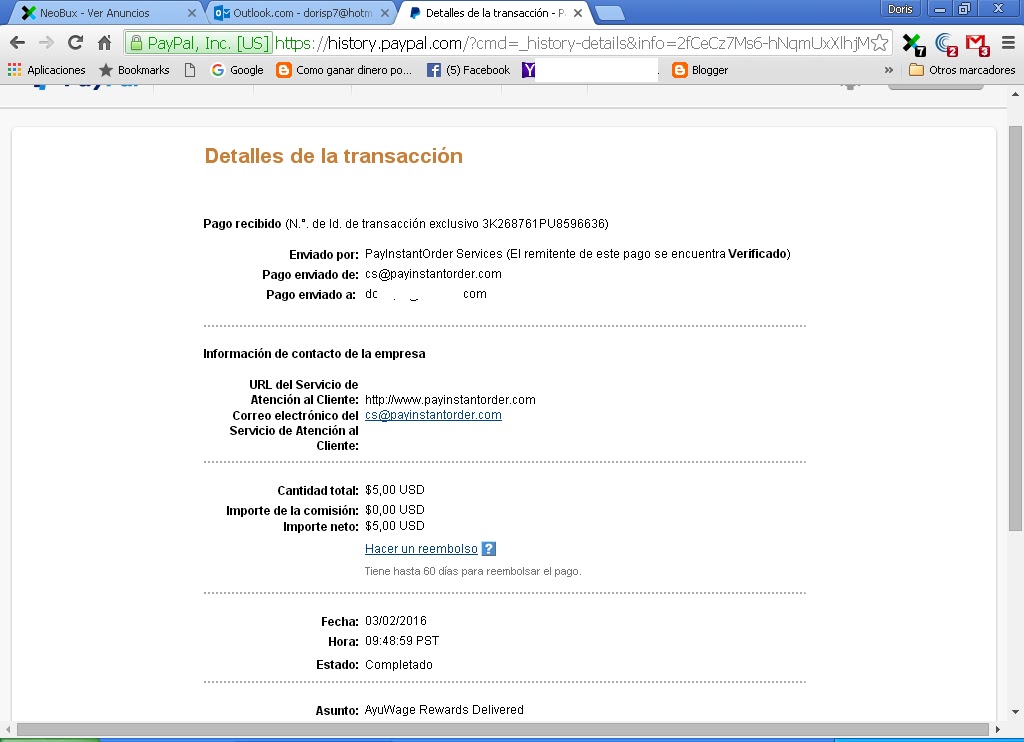Click the Detalles de la transacción heading
The width and height of the screenshot is (1024, 742).
(334, 156)
